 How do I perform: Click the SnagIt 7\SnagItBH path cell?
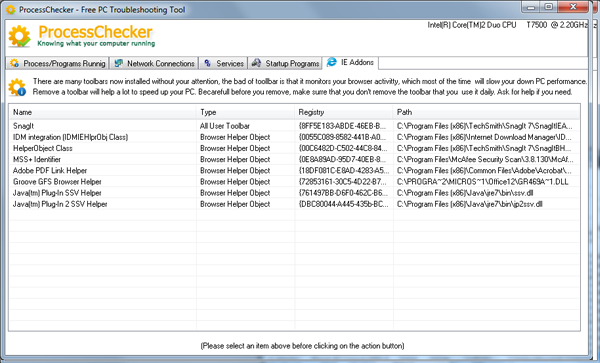(x=484, y=148)
